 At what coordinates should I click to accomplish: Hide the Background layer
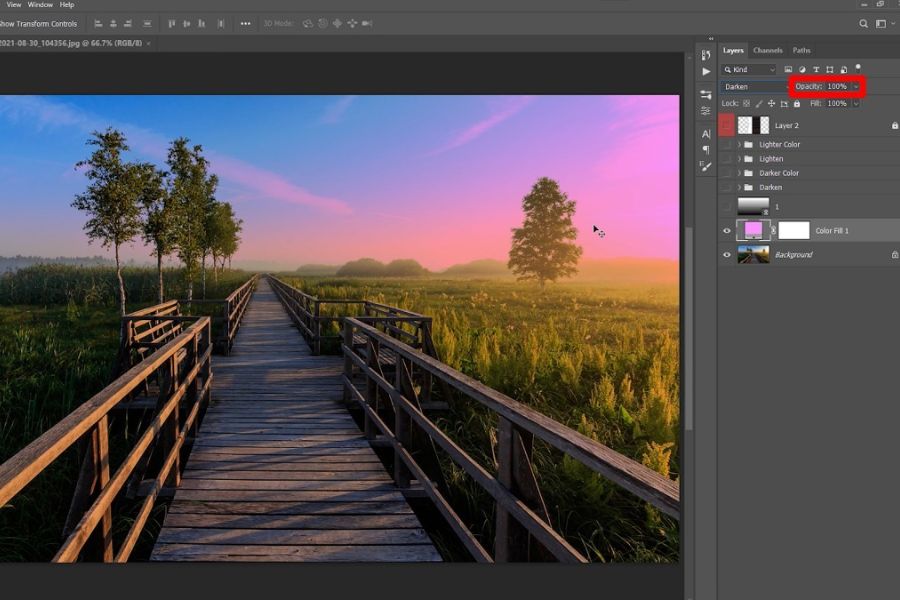pyautogui.click(x=727, y=255)
